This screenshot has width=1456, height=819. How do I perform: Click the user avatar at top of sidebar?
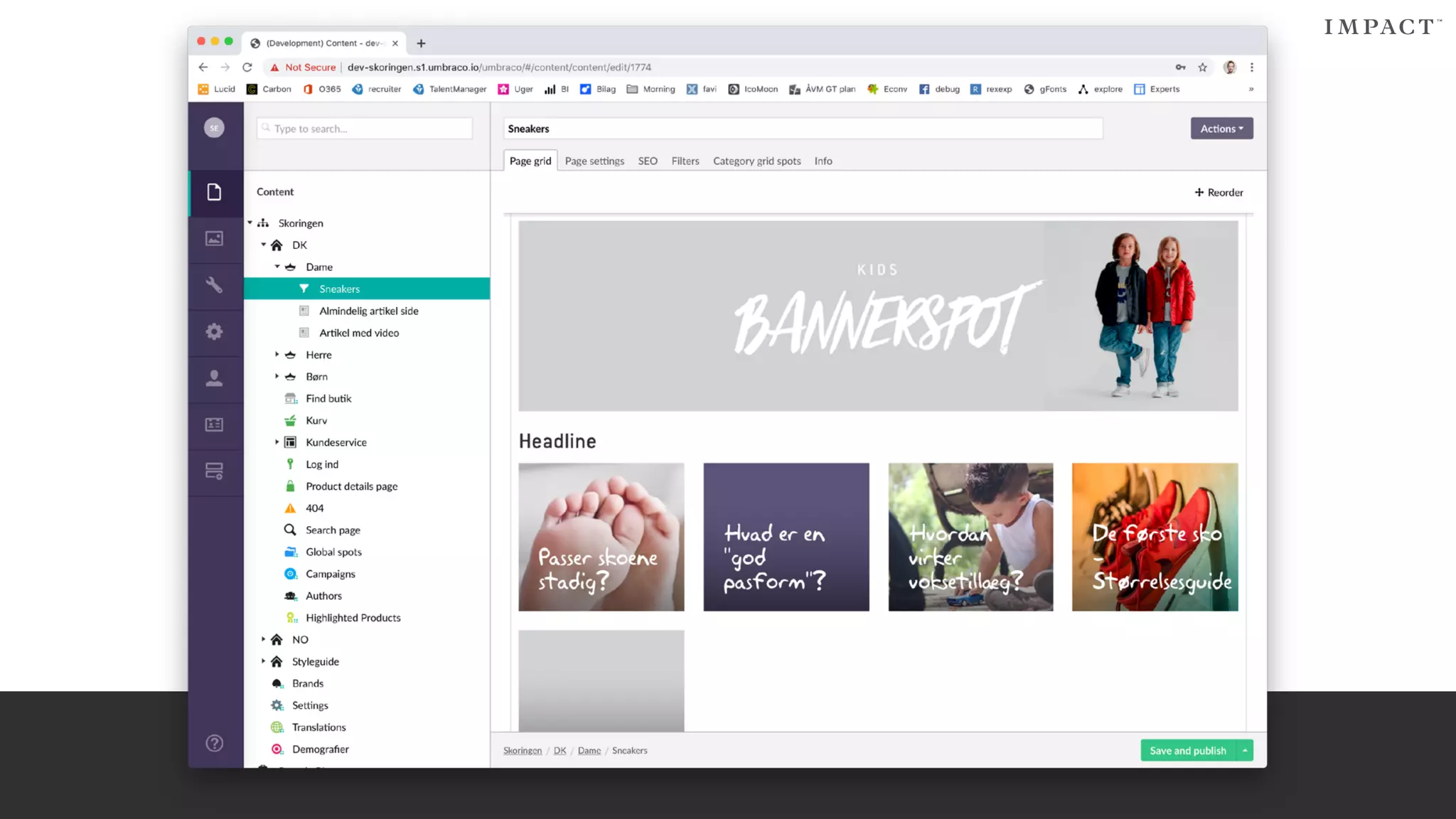(x=214, y=128)
